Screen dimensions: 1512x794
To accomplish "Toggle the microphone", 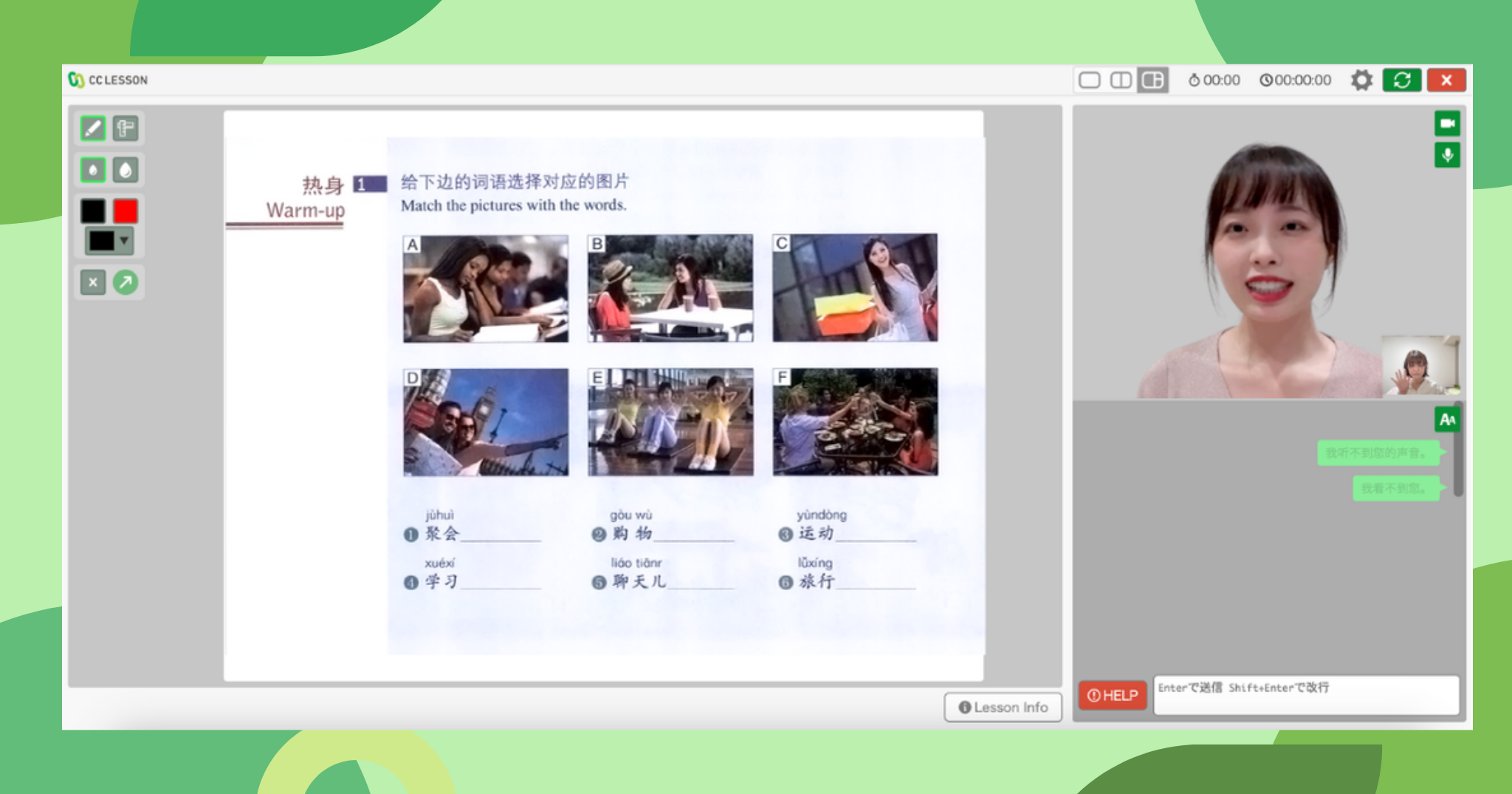I will click(x=1447, y=155).
